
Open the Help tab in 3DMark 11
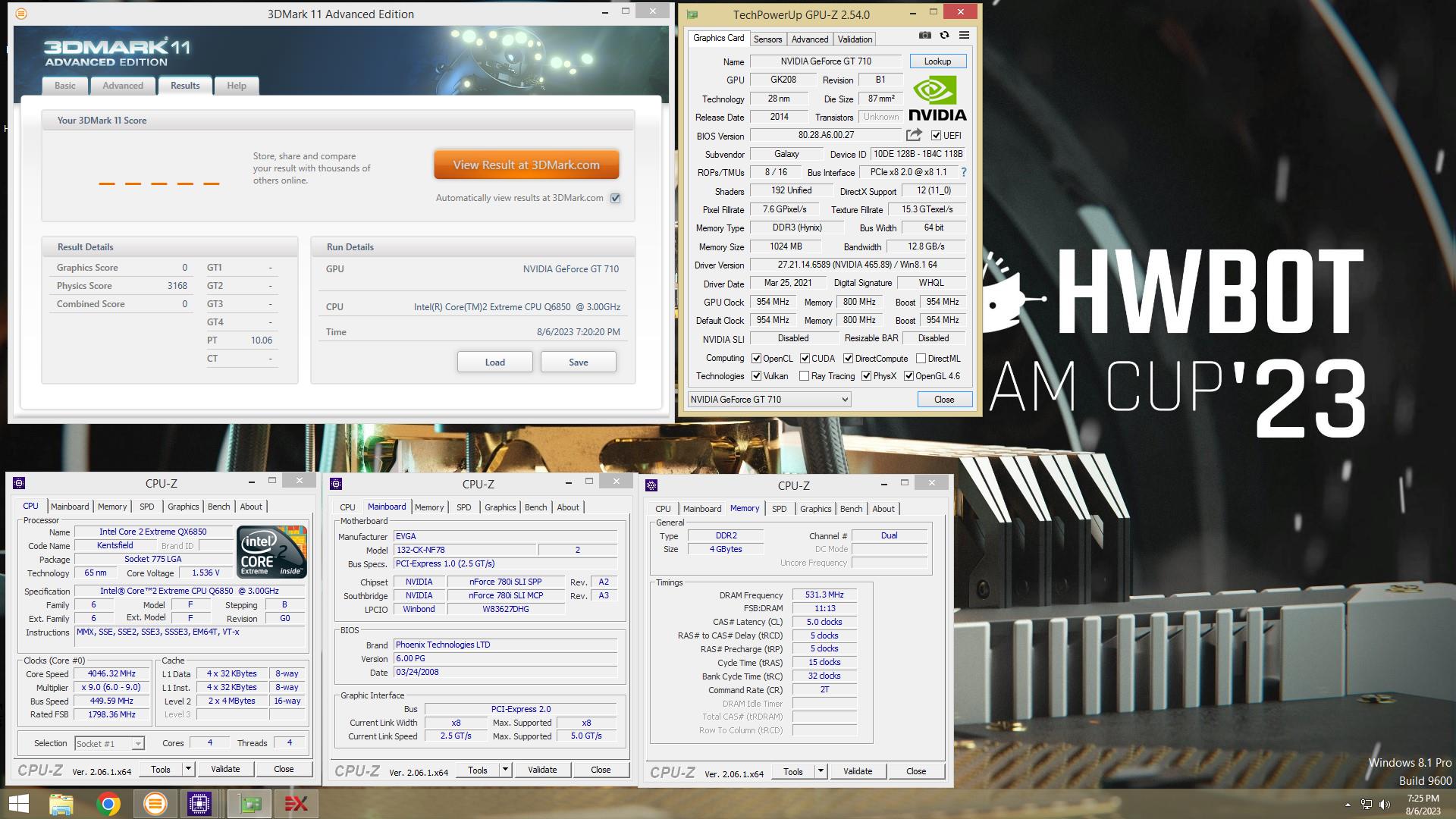coord(237,86)
